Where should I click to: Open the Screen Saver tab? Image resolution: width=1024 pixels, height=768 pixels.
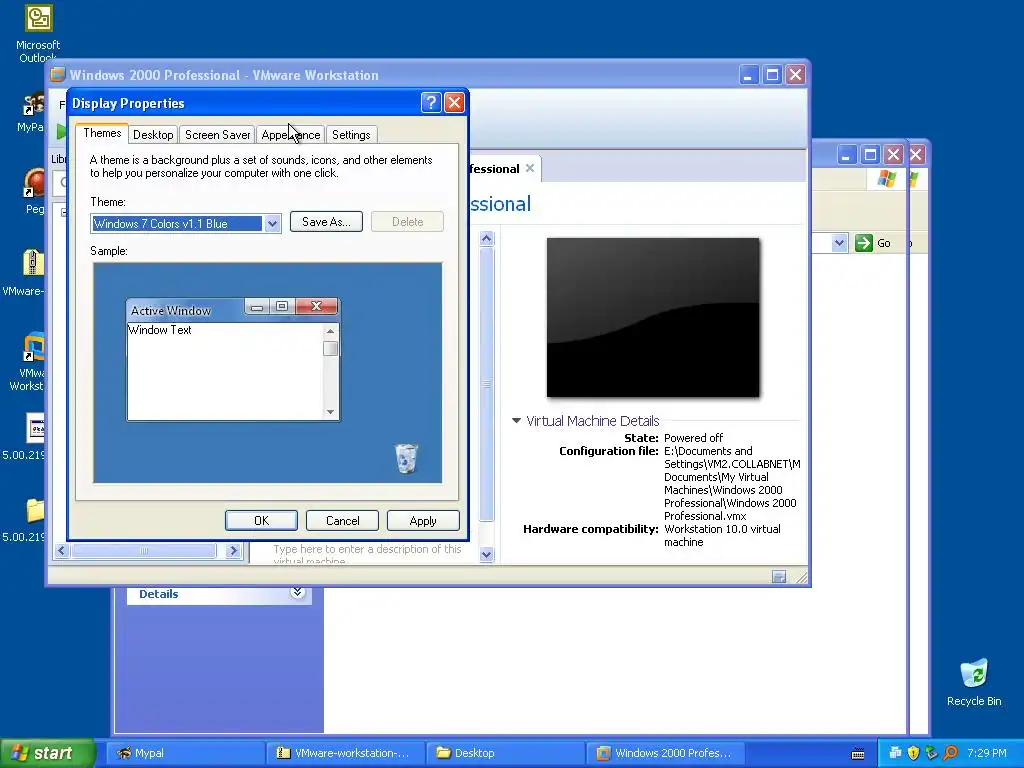coord(217,135)
